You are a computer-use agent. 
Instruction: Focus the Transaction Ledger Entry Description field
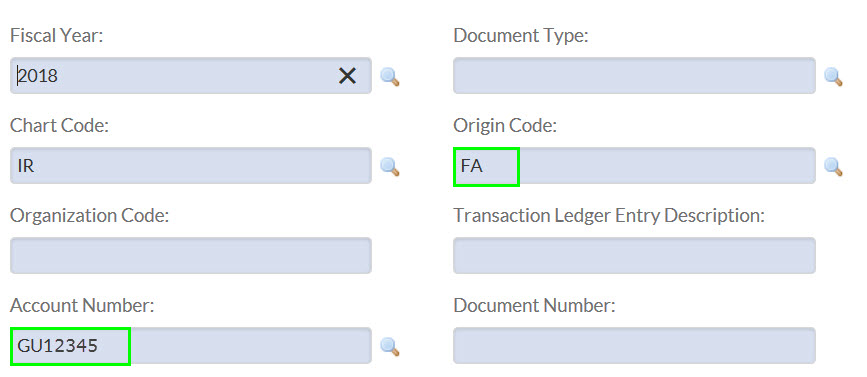(634, 255)
